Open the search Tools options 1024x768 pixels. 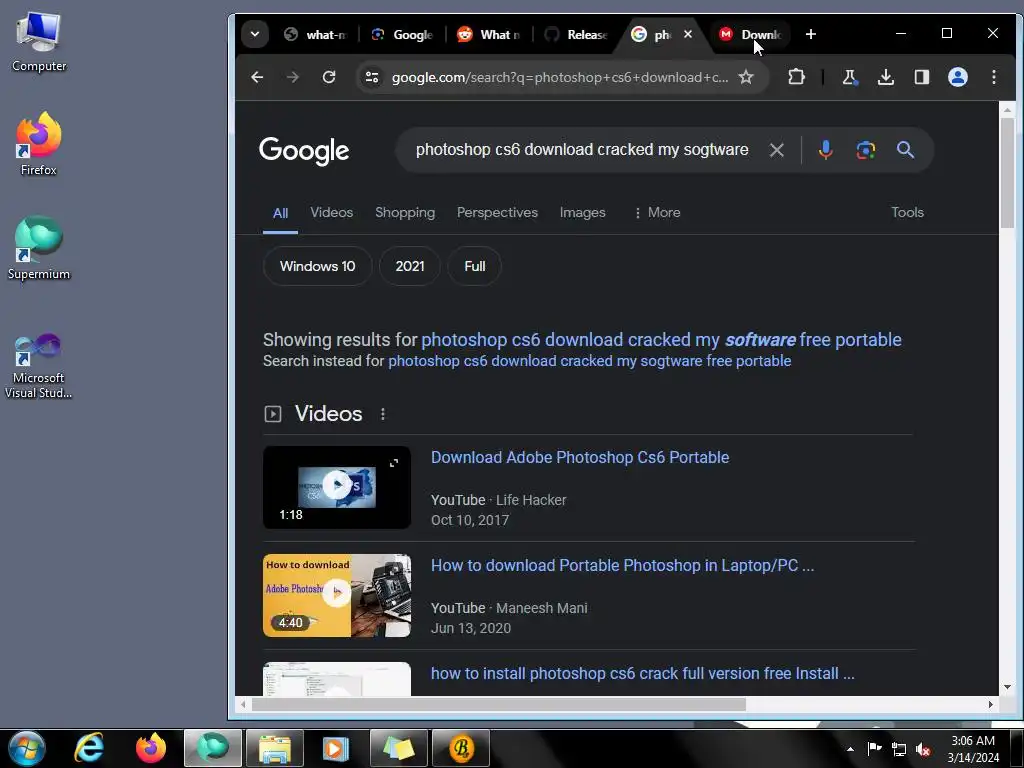pos(907,212)
